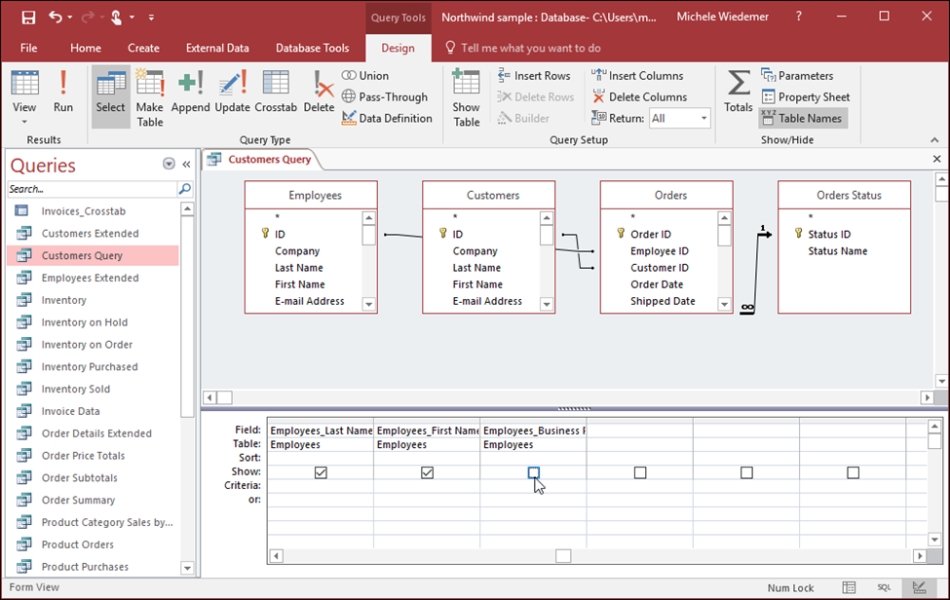Choose Delete query type
Image resolution: width=950 pixels, height=600 pixels.
[319, 92]
